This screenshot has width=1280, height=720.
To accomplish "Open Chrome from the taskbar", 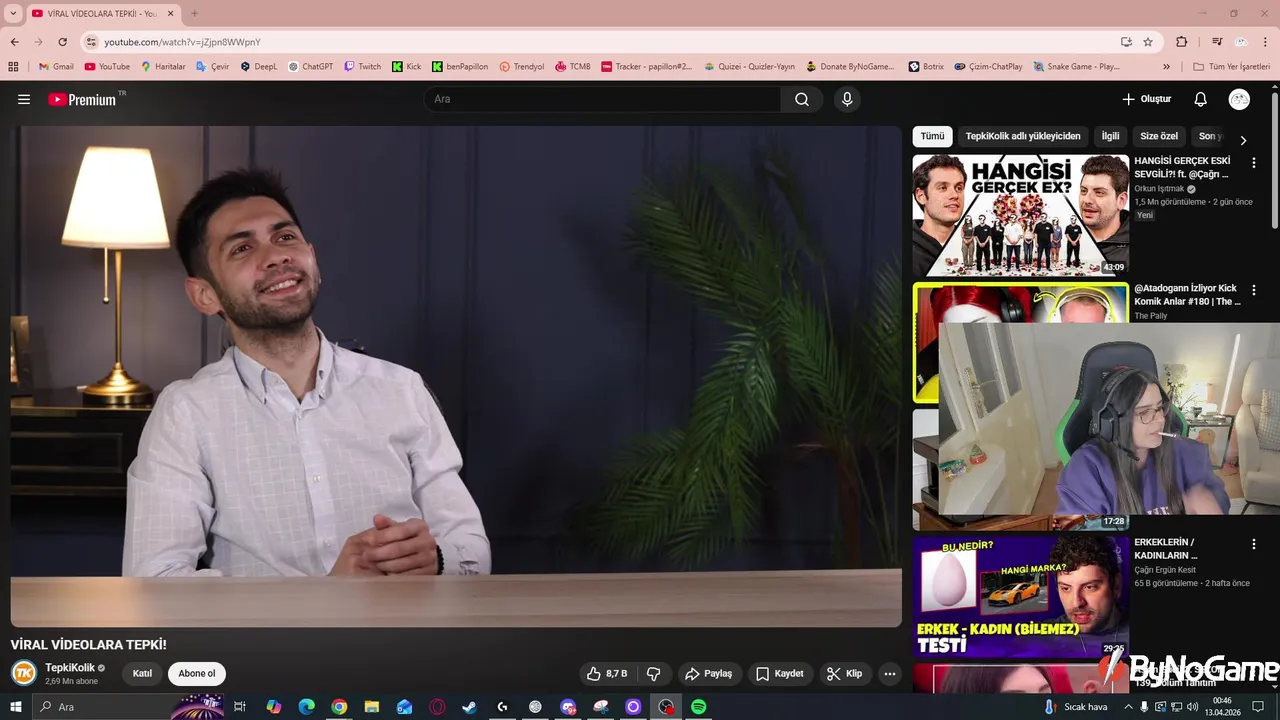I will click(339, 707).
